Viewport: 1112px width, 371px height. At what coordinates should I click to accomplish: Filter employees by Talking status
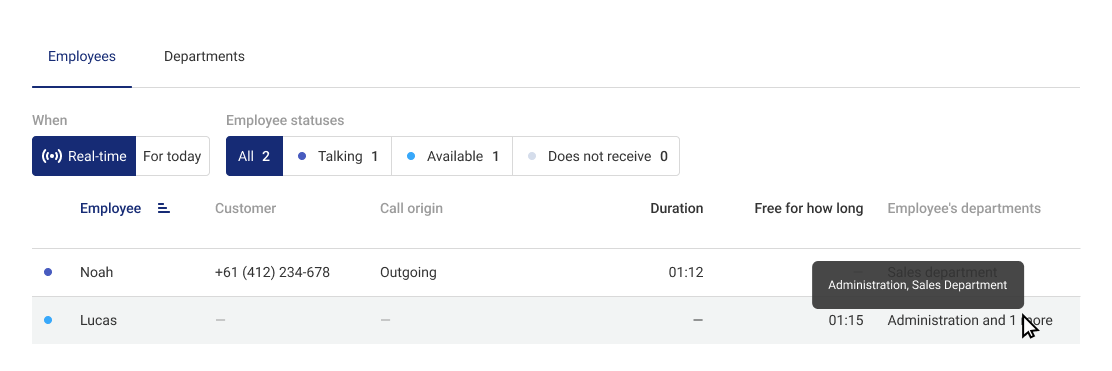(338, 156)
